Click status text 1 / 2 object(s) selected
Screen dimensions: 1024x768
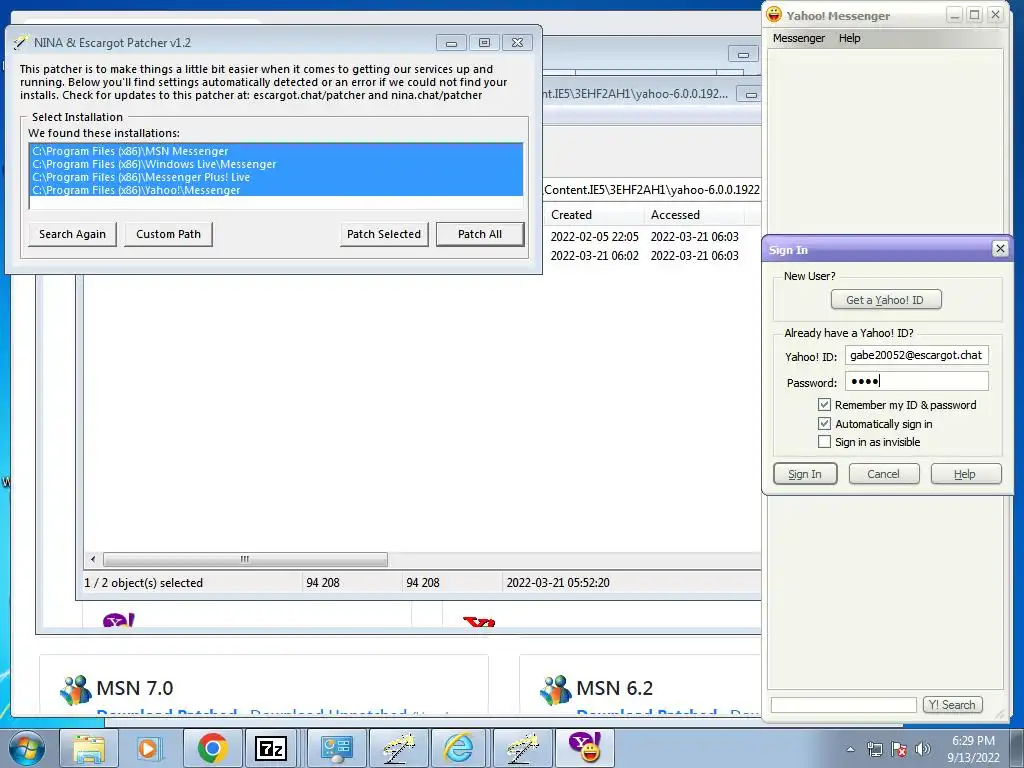coord(144,583)
